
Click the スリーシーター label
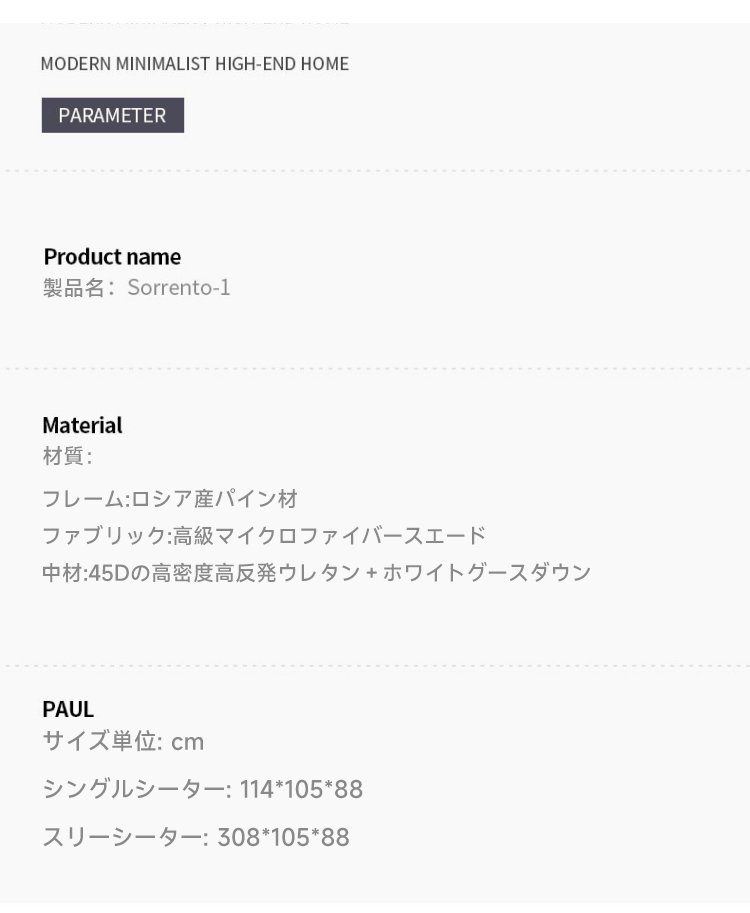(125, 838)
